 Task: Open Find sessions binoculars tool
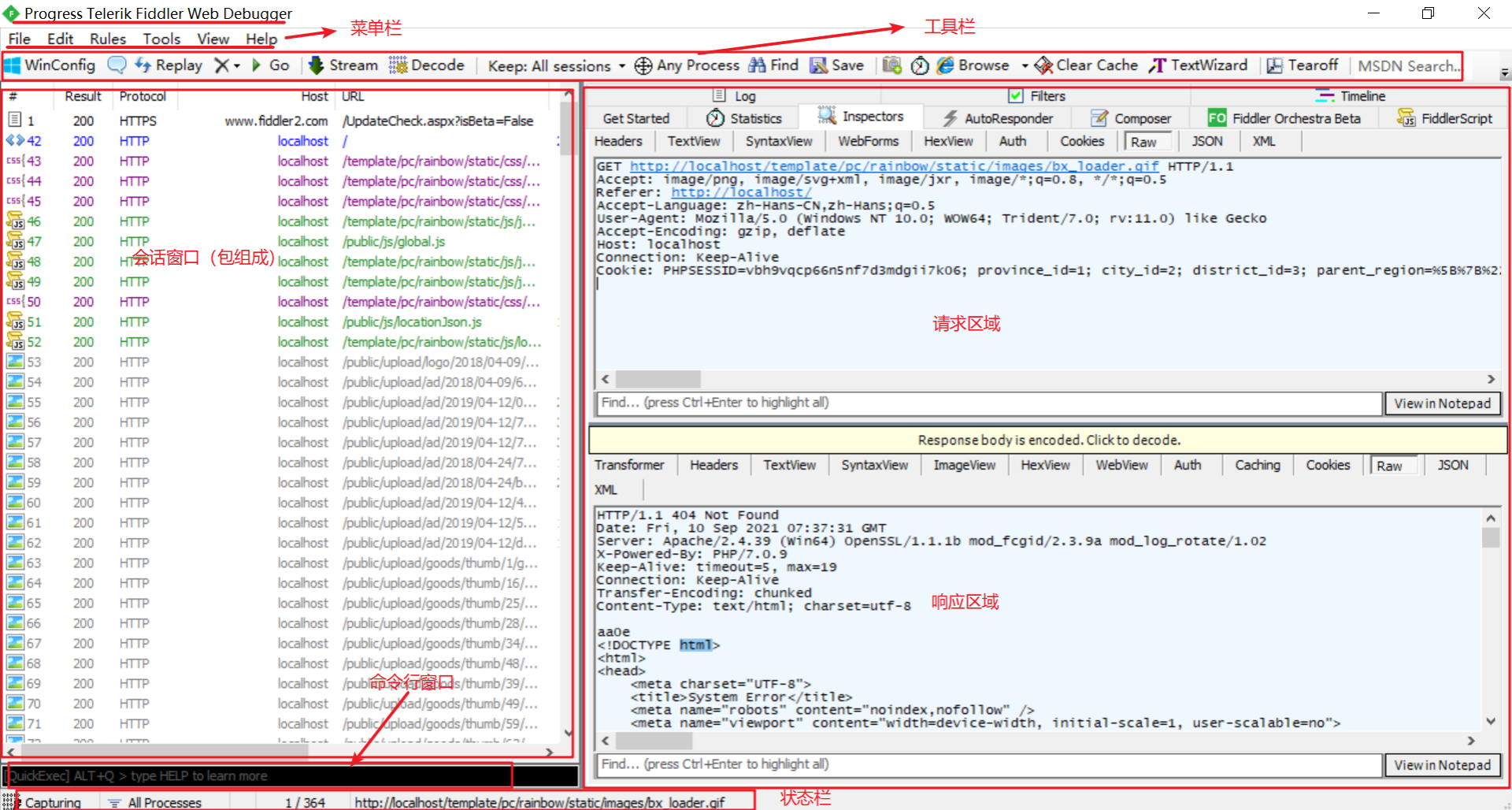click(x=773, y=65)
